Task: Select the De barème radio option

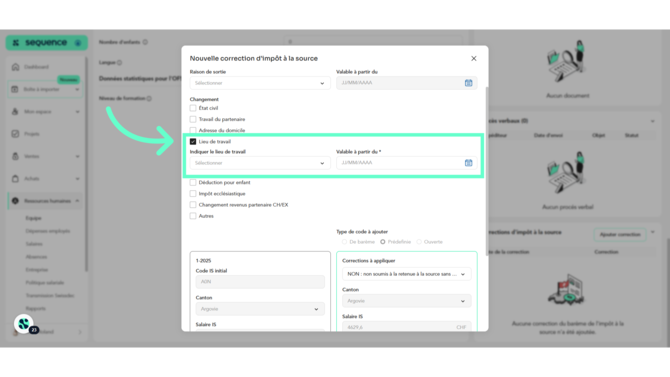Action: pos(344,242)
